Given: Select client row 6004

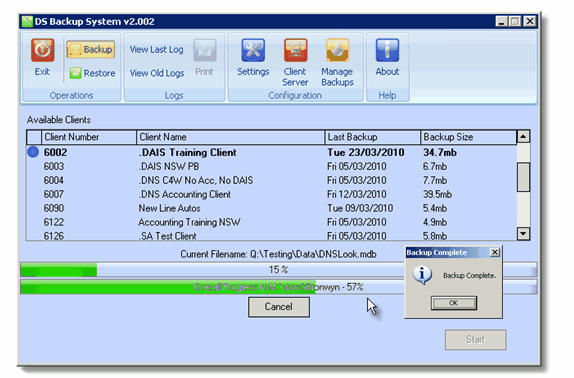Looking at the screenshot, I should coord(272,180).
